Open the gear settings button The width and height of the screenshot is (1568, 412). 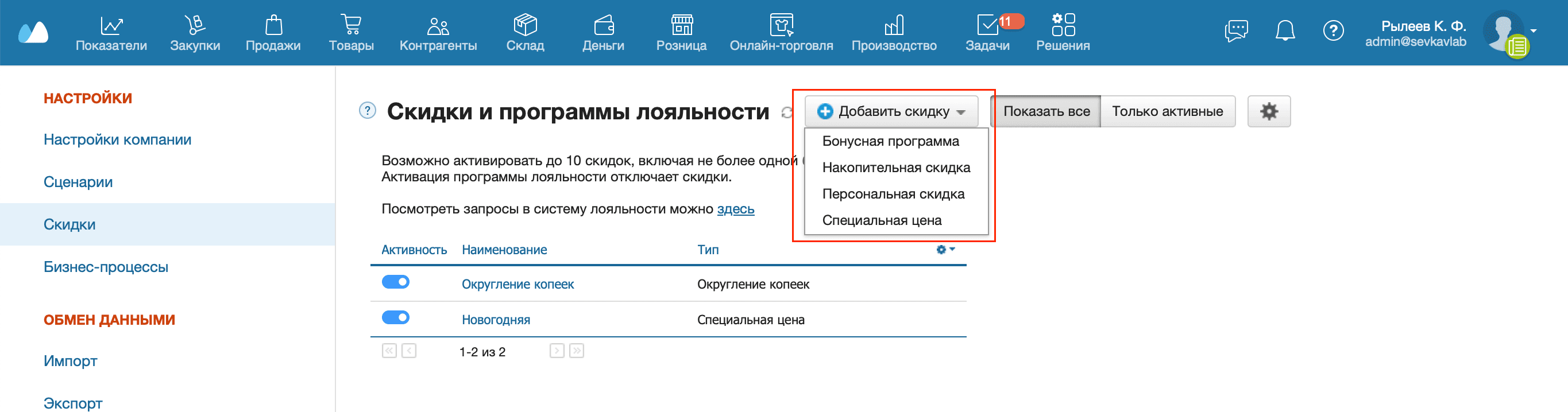coord(1269,111)
